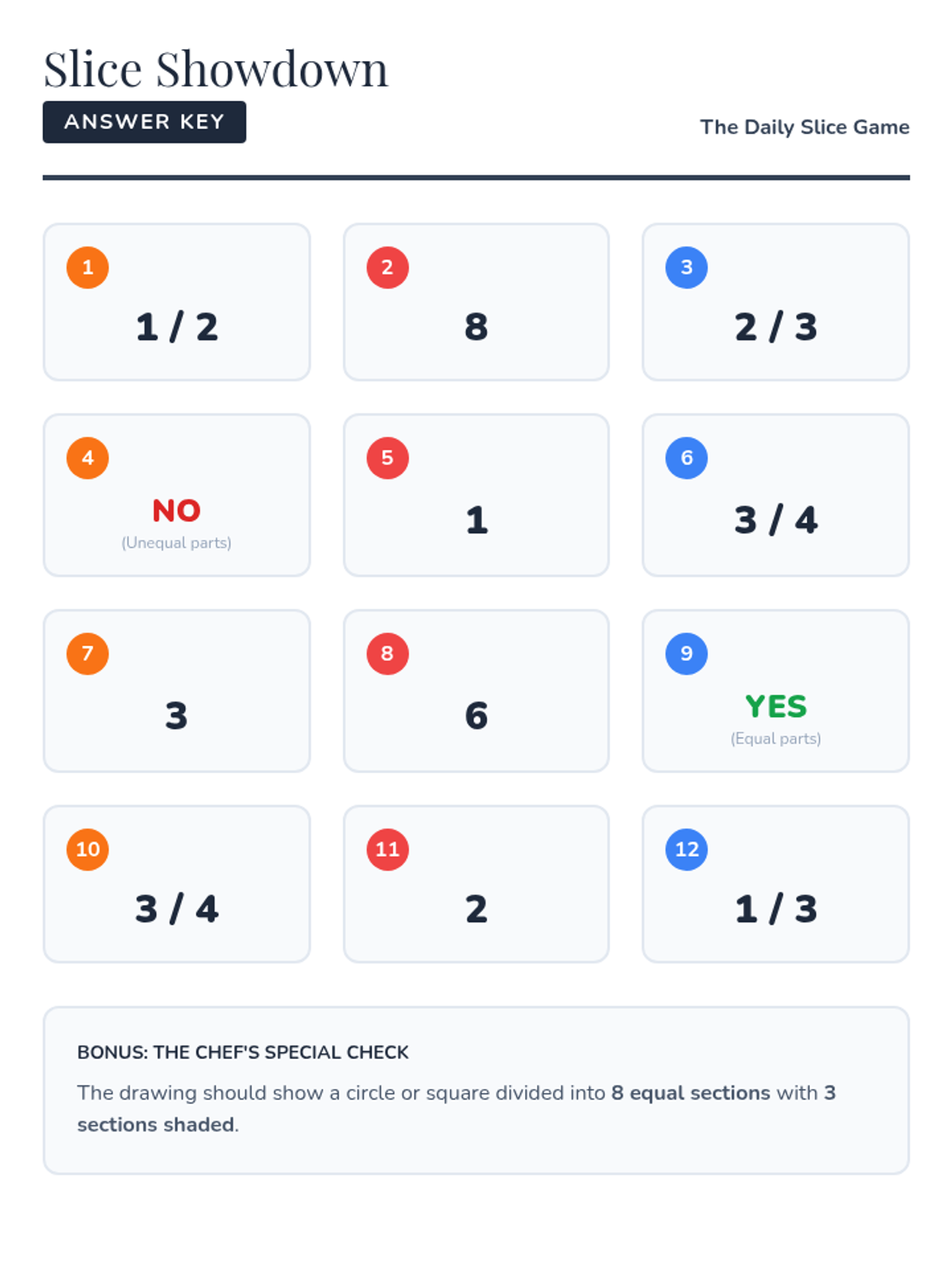Click the 2 / 3 answer card
The width and height of the screenshot is (952, 1270).
tap(776, 302)
